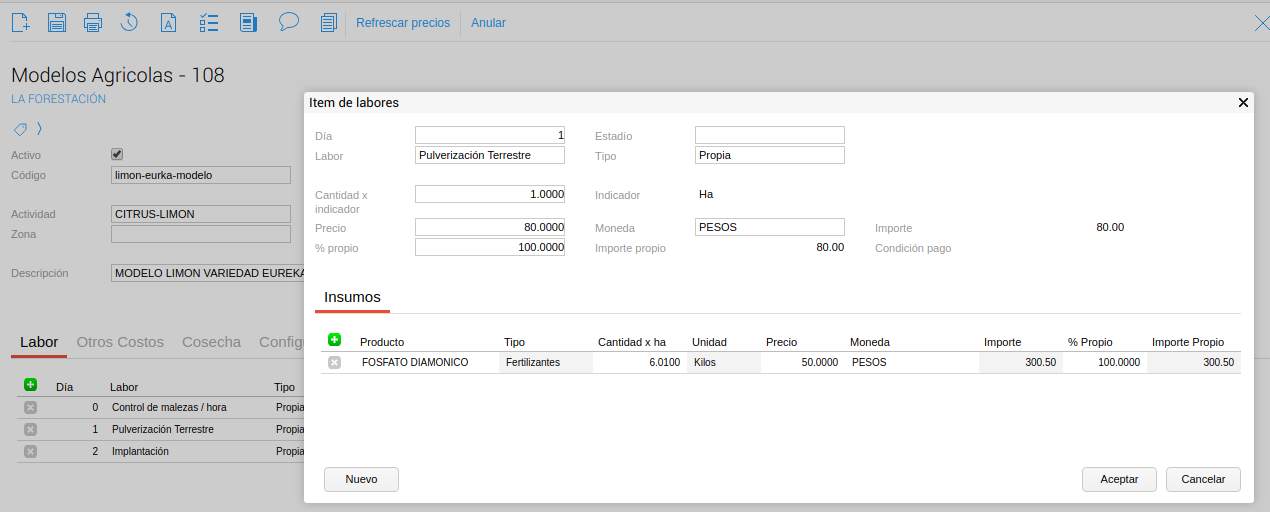Expand the tags chevron arrow
This screenshot has height=512, width=1270.
[x=39, y=129]
